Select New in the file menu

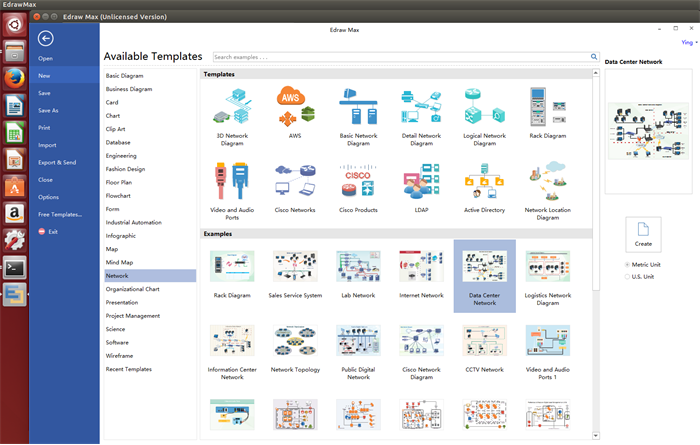(64, 76)
